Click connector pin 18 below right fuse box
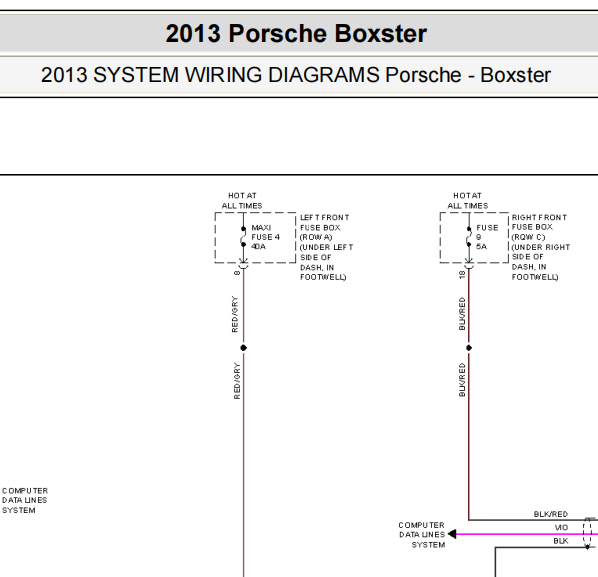This screenshot has width=598, height=577. (462, 275)
